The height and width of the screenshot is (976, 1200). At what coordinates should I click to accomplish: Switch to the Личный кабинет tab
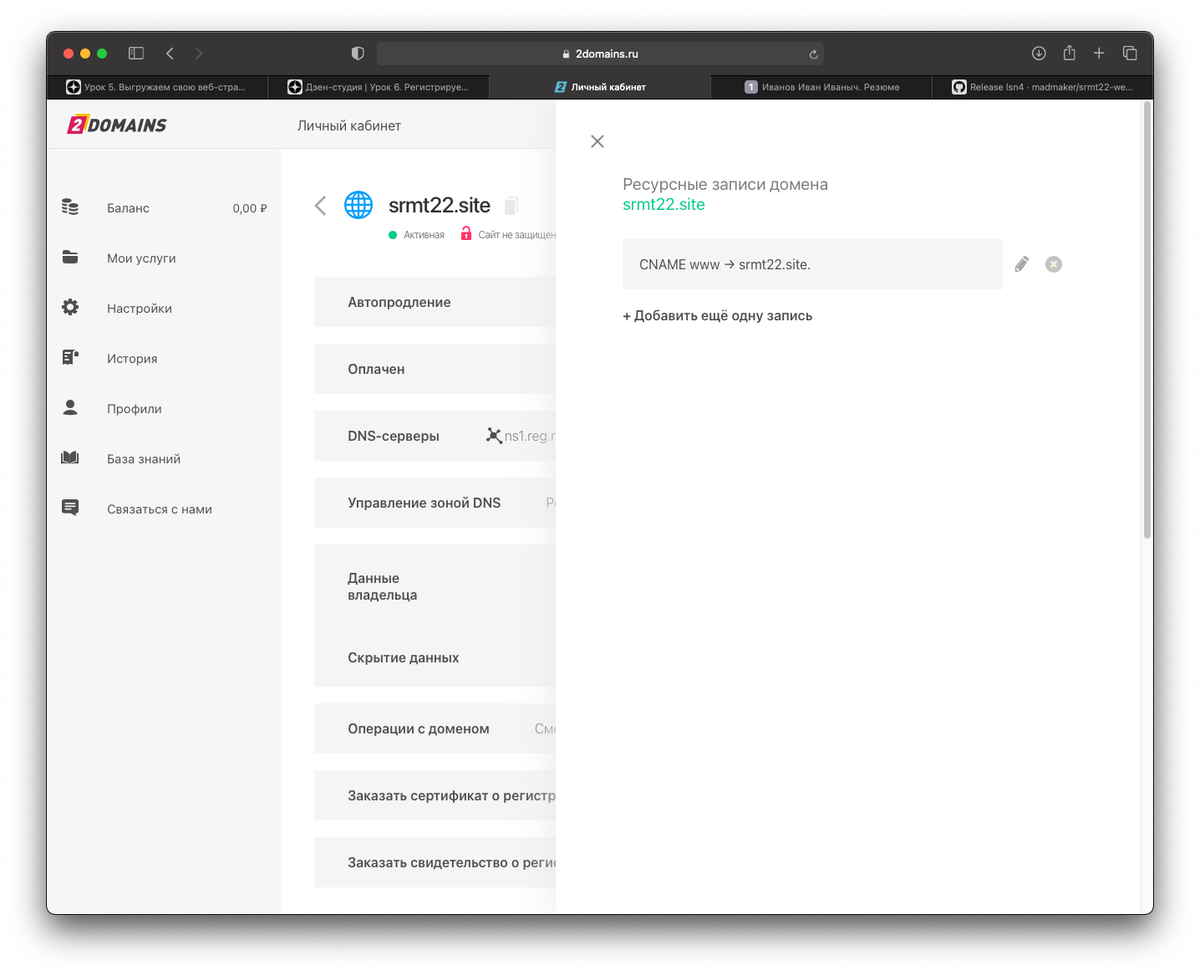600,87
